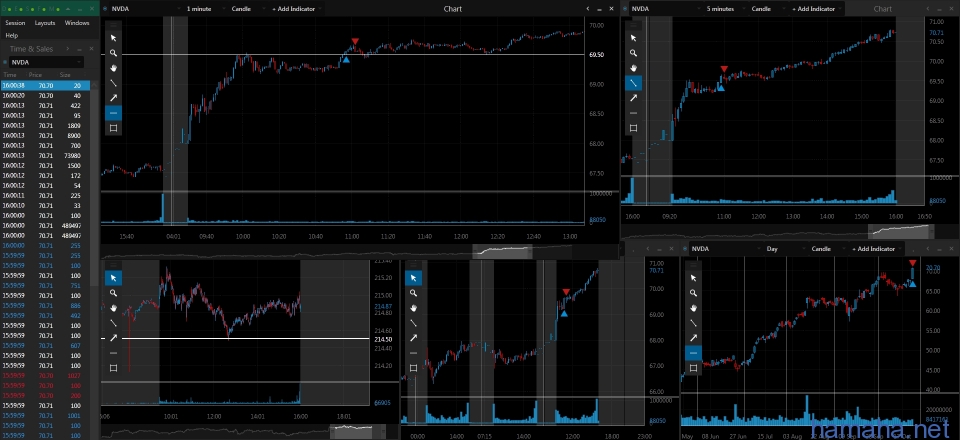Screen dimensions: 960x440
Task: Choose the trend line tool in the Day chart
Action: pos(693,323)
